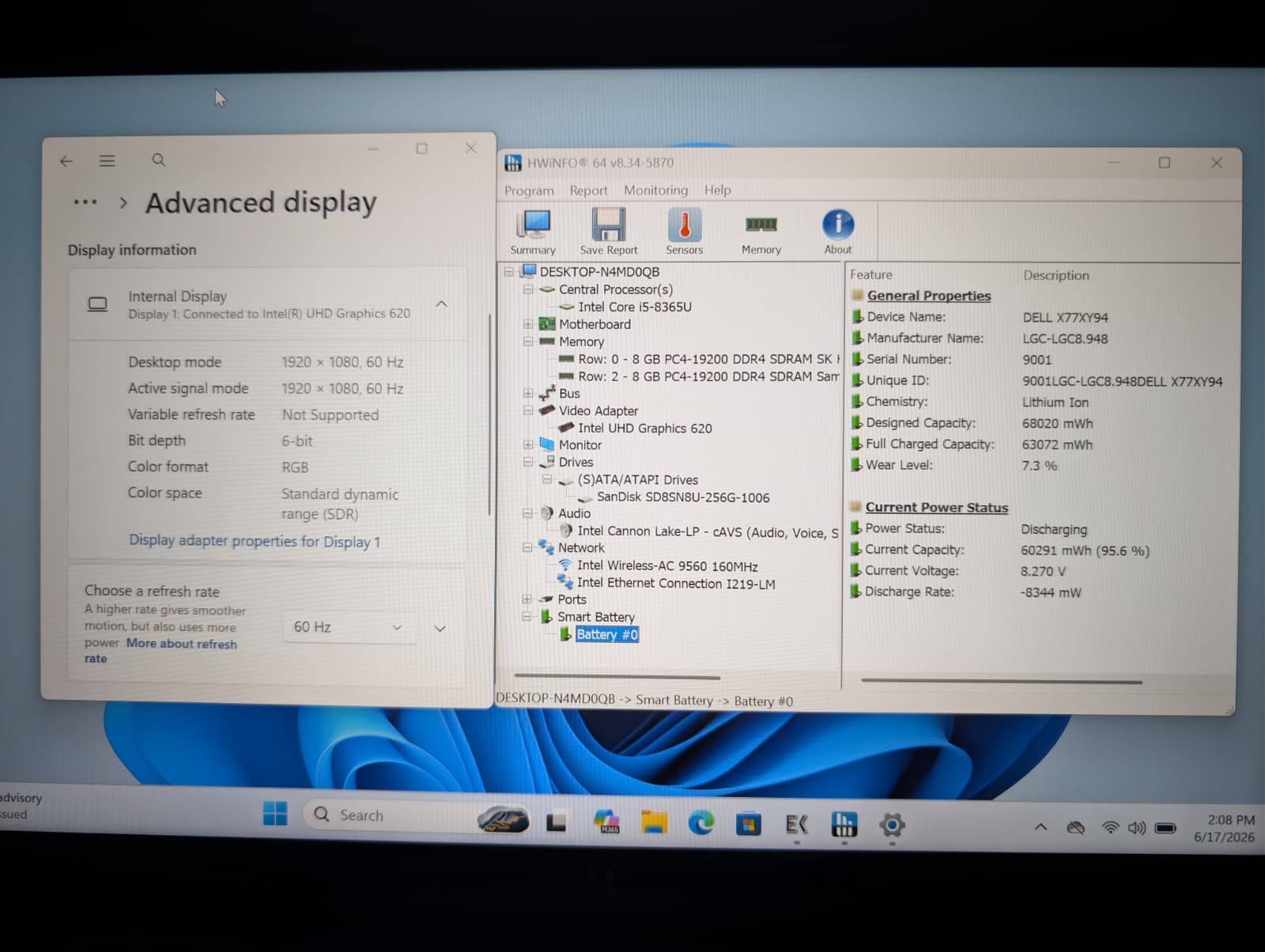The image size is (1265, 952).
Task: Open Display adapter properties for Display 1
Action: (255, 542)
